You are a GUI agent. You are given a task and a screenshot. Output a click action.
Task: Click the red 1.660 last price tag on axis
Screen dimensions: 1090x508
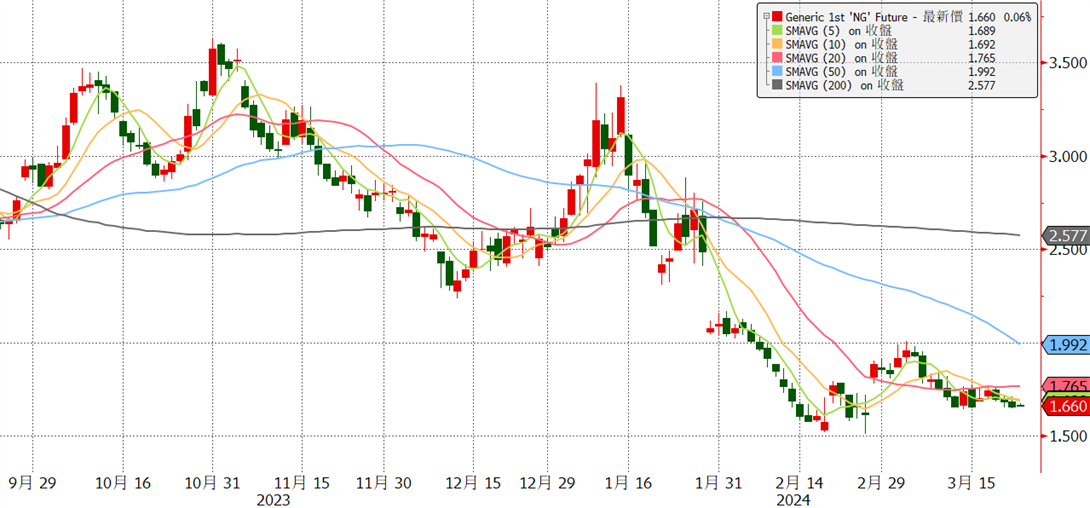(x=1065, y=407)
